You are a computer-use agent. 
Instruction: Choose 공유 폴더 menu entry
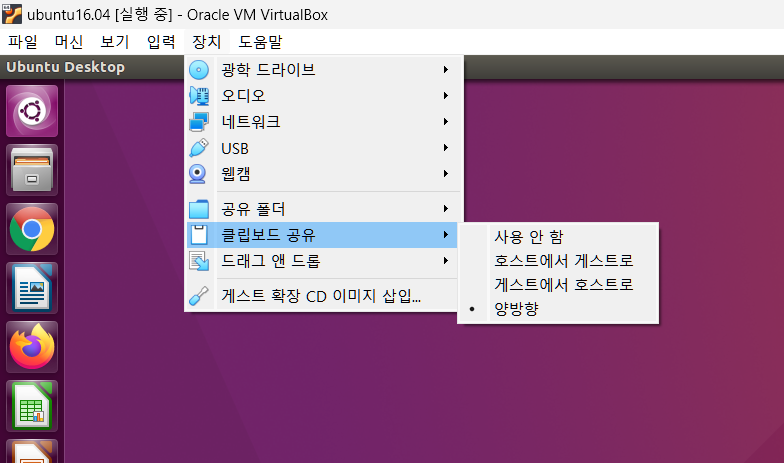coord(322,208)
